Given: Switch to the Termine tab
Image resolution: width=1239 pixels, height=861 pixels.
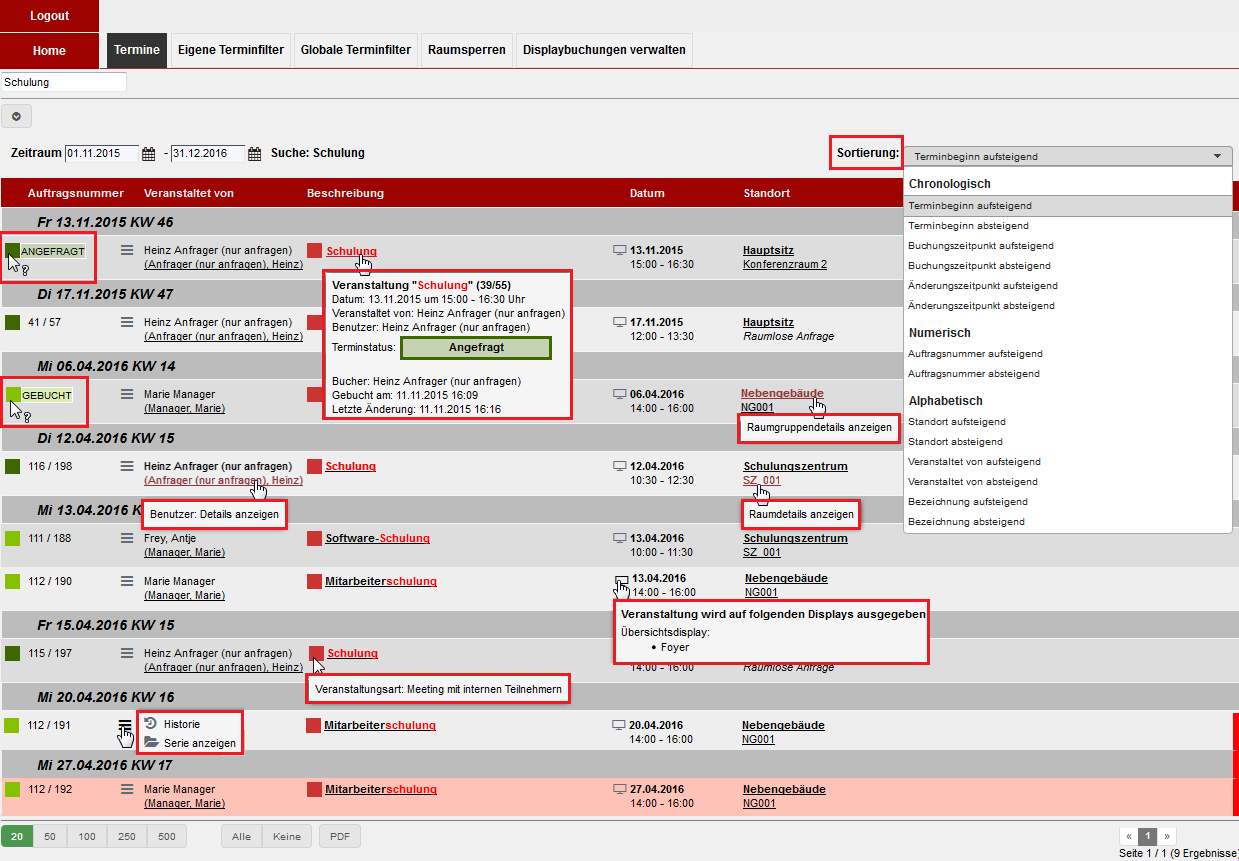Looking at the screenshot, I should pyautogui.click(x=137, y=50).
